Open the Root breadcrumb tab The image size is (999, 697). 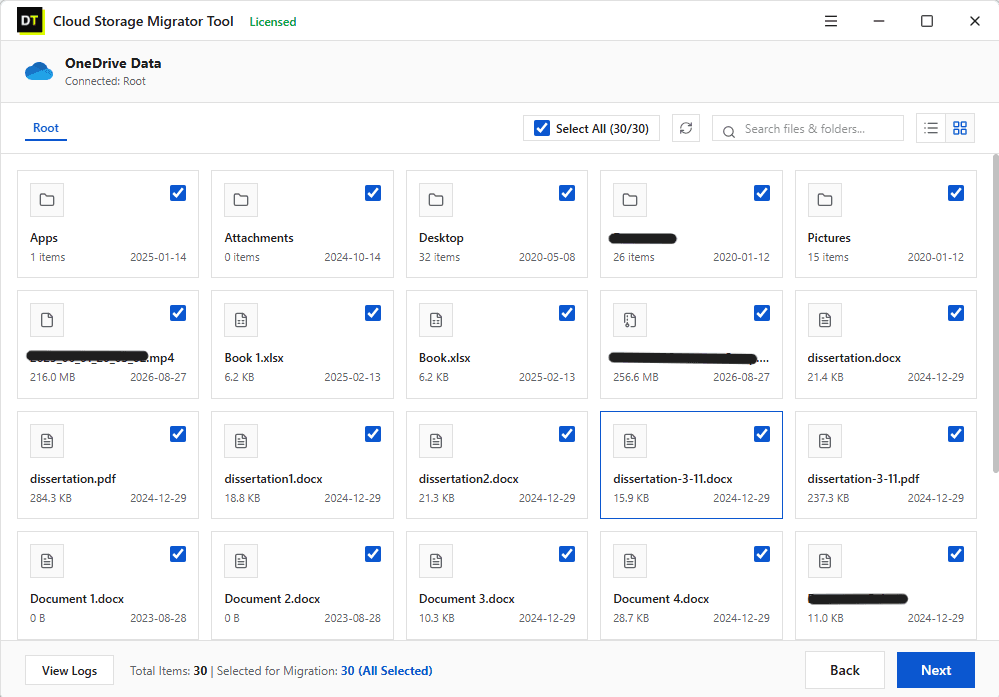point(46,128)
